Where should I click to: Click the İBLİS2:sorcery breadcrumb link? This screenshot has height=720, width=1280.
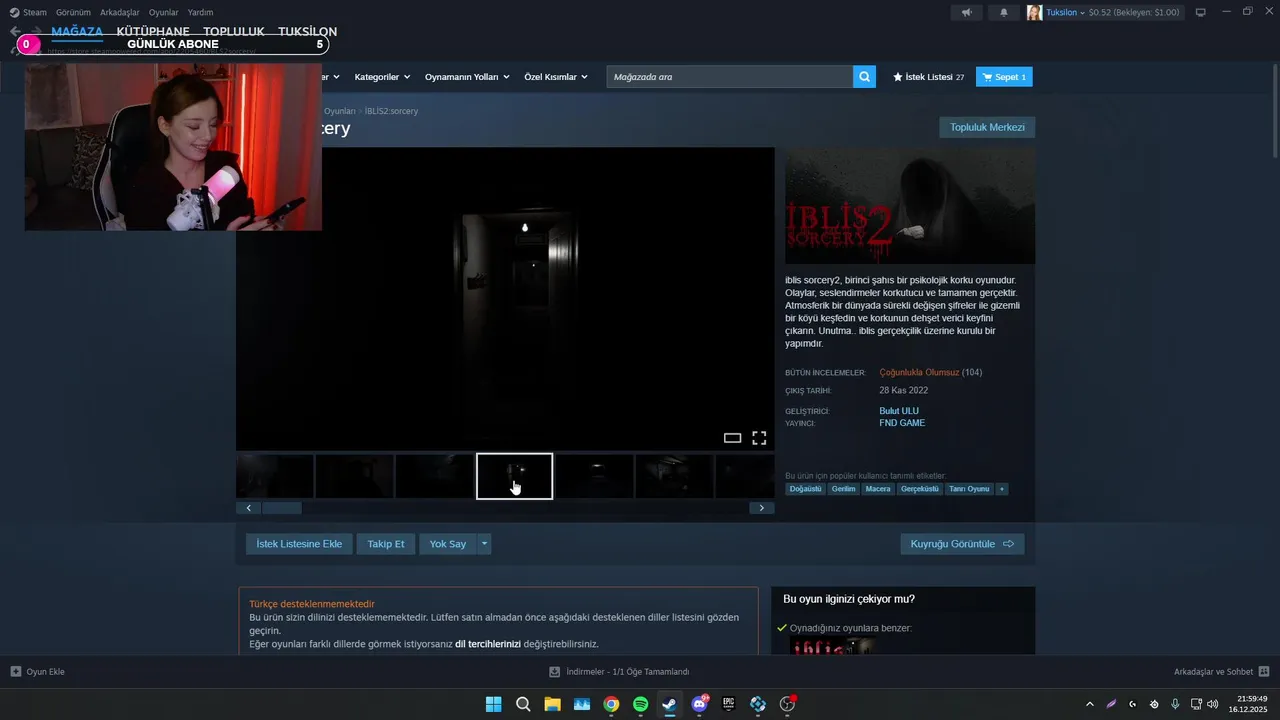point(391,111)
